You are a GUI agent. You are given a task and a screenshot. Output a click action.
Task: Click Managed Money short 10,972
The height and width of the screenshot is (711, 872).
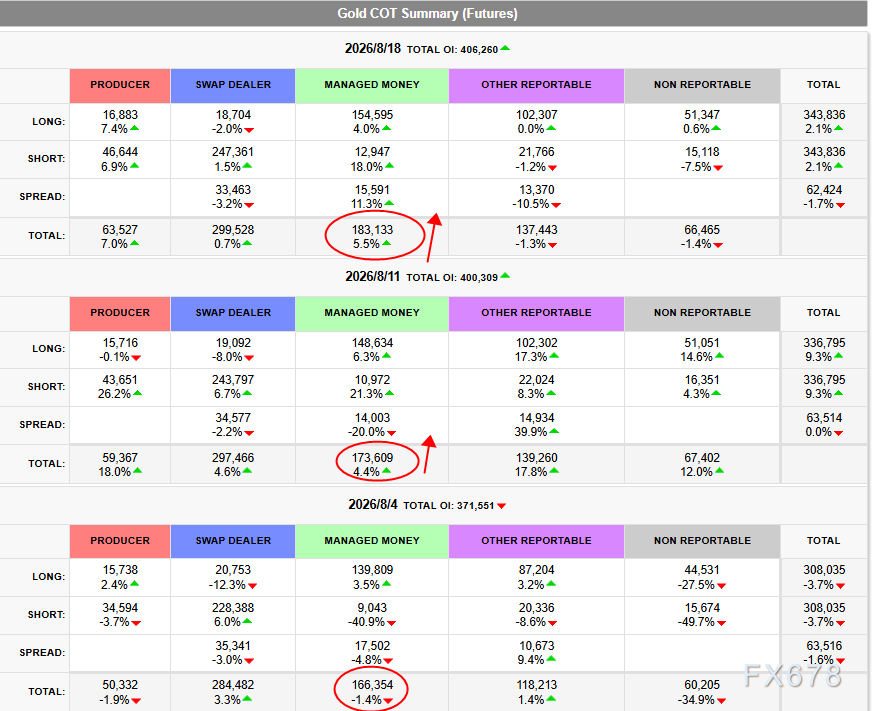point(372,380)
